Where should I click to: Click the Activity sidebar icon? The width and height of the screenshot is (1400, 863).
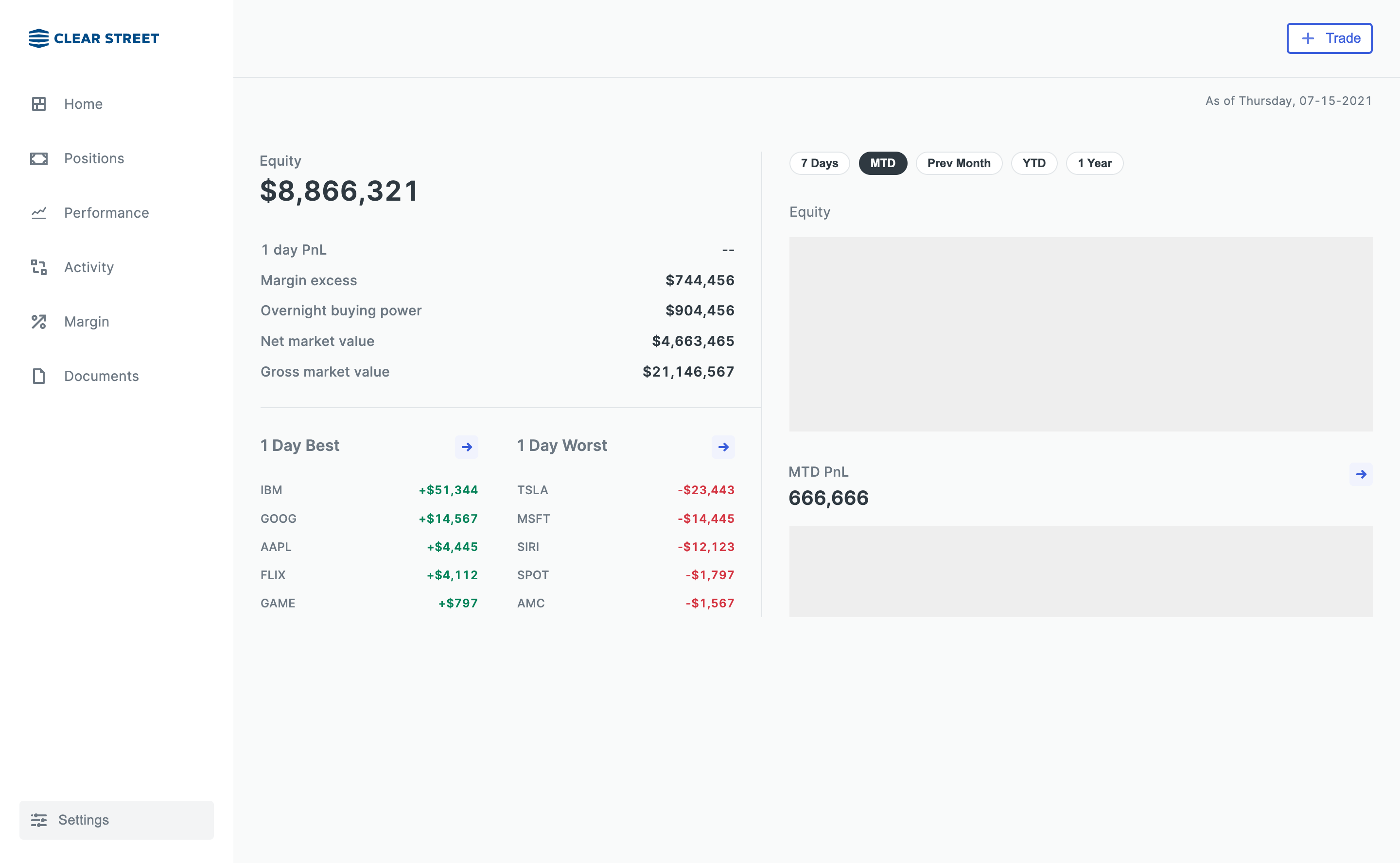point(39,267)
